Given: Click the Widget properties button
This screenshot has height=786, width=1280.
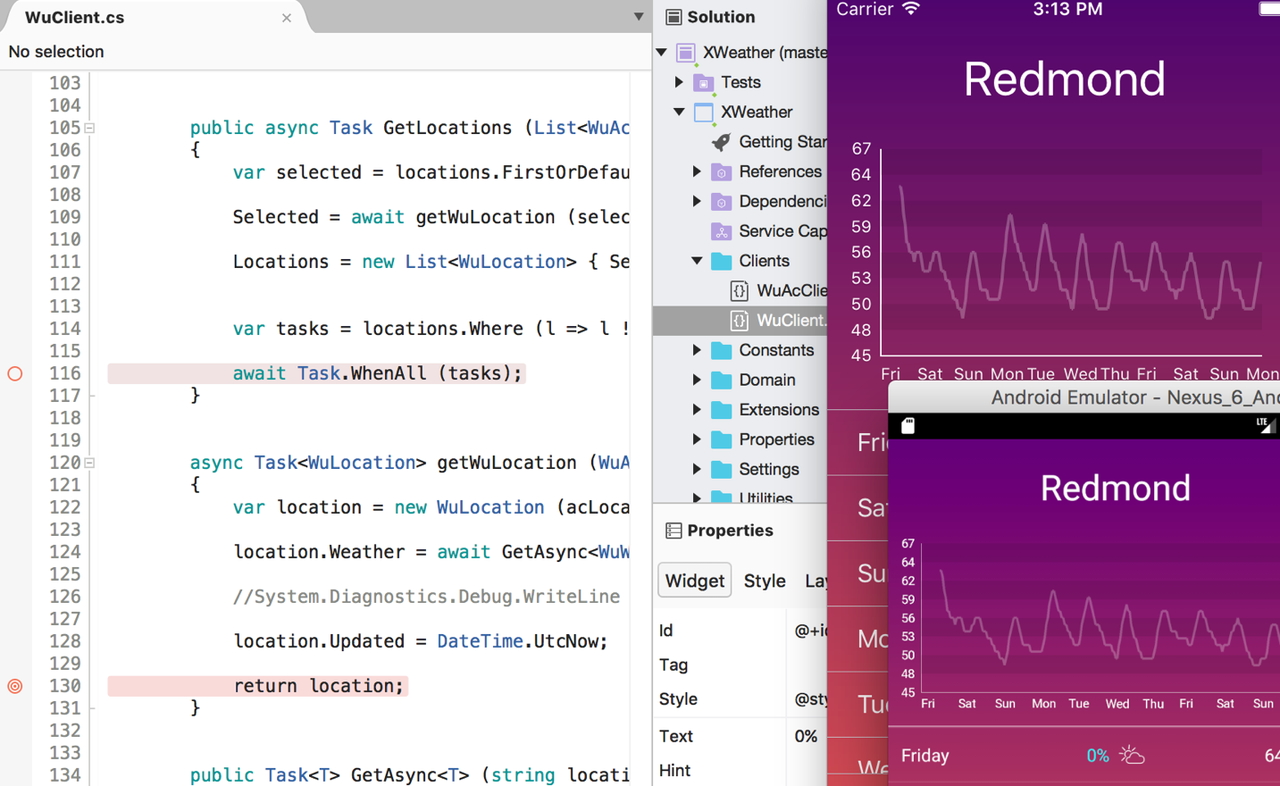Looking at the screenshot, I should coord(694,580).
